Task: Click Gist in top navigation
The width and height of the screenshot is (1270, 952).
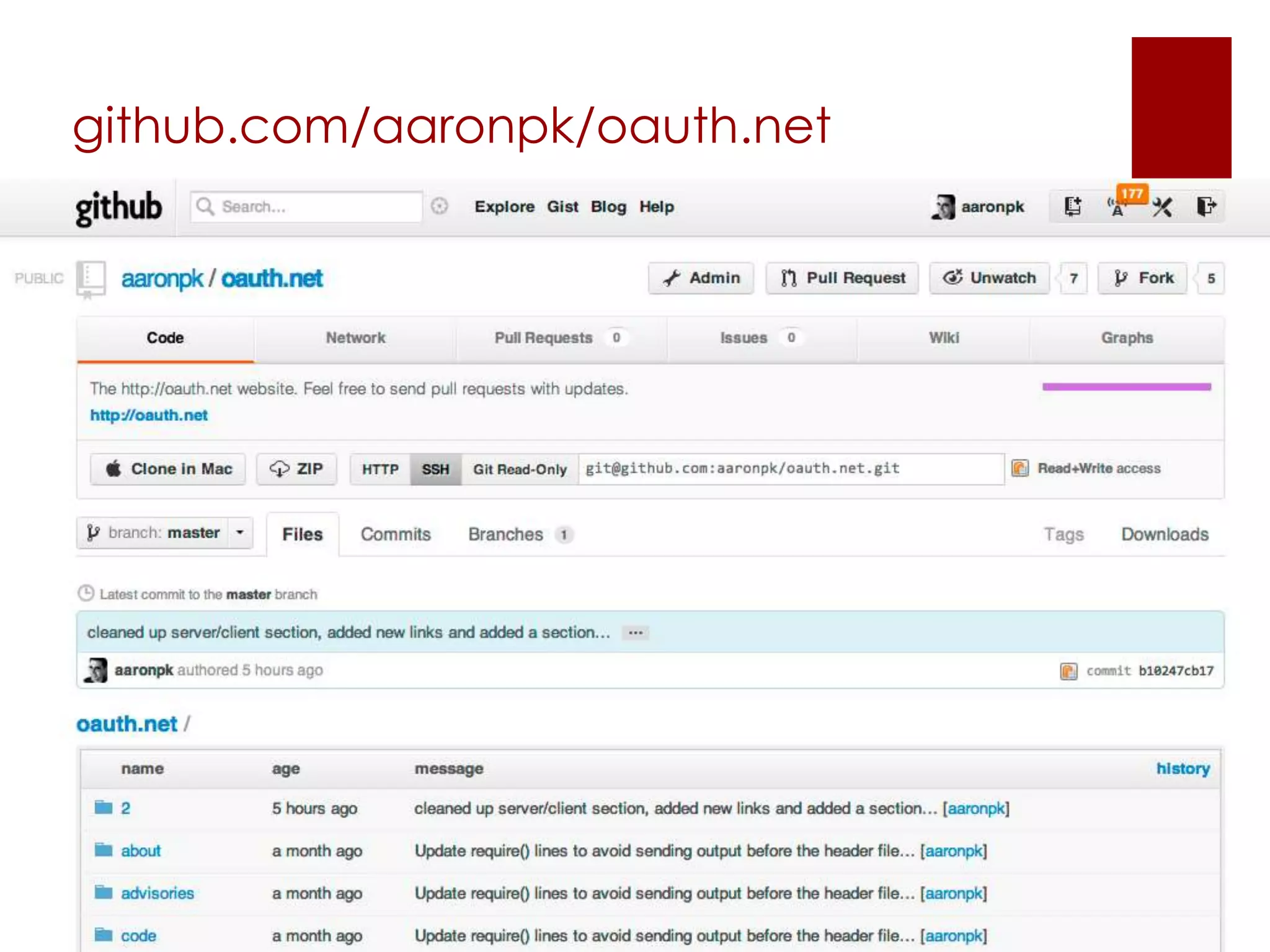Action: (x=562, y=207)
